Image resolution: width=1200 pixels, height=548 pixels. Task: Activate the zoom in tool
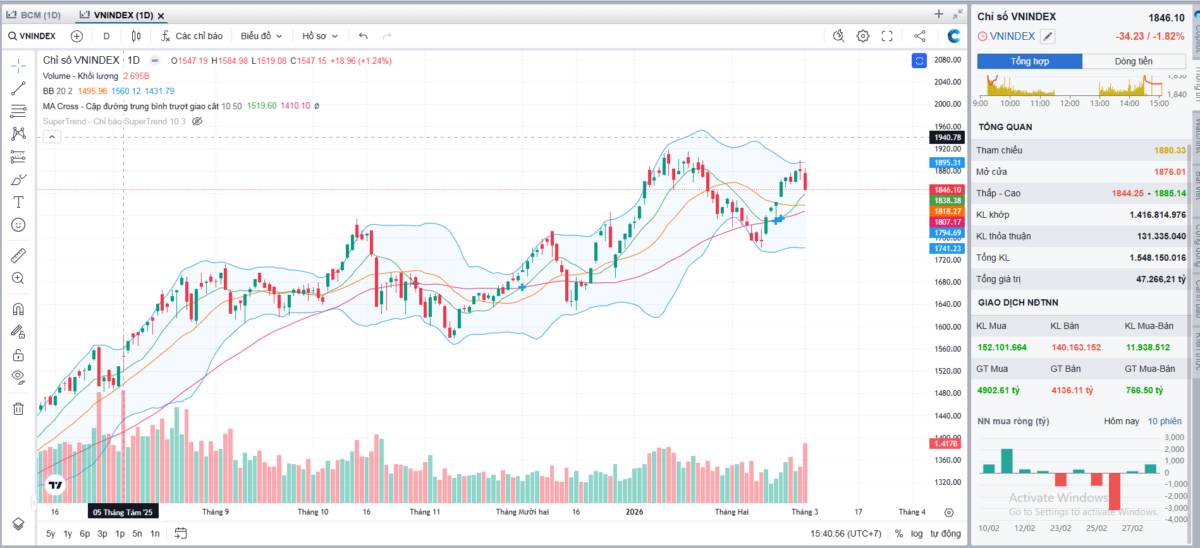click(18, 278)
